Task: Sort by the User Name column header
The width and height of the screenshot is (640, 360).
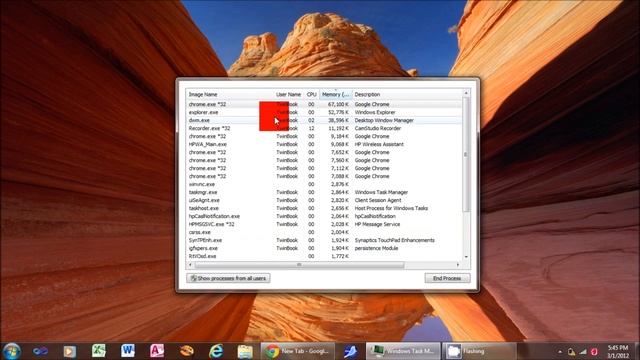Action: (288, 94)
